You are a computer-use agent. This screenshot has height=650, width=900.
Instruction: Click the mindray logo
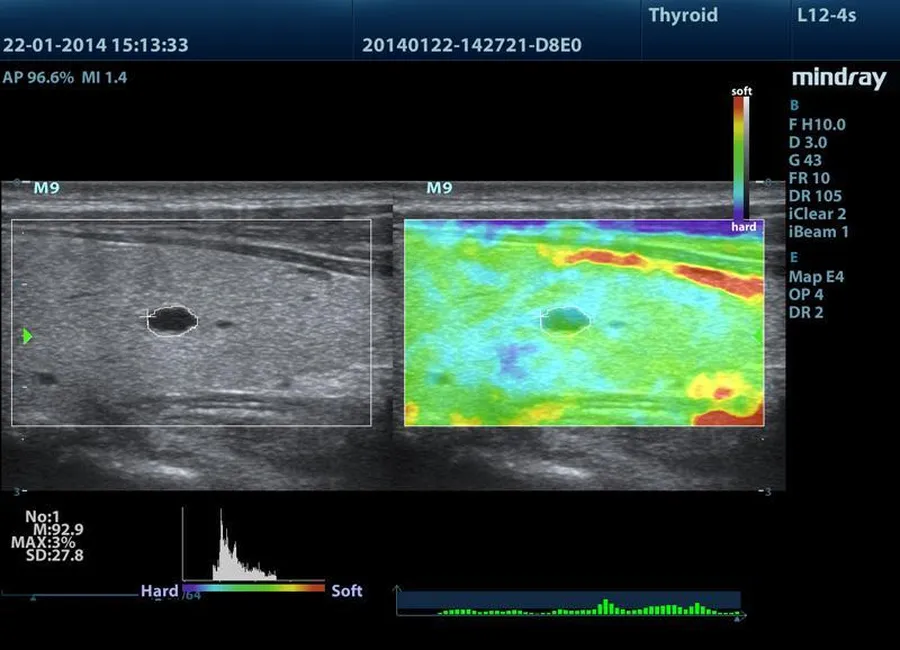(x=838, y=79)
